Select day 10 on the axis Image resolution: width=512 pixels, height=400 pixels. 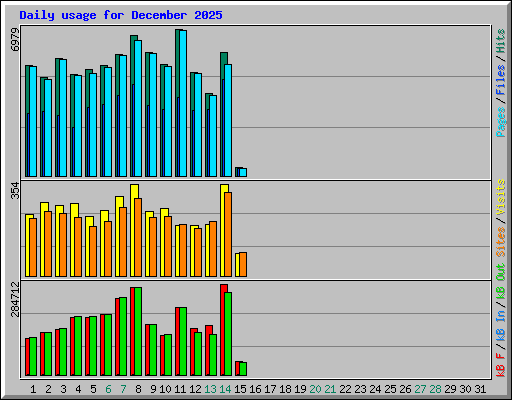165,389
